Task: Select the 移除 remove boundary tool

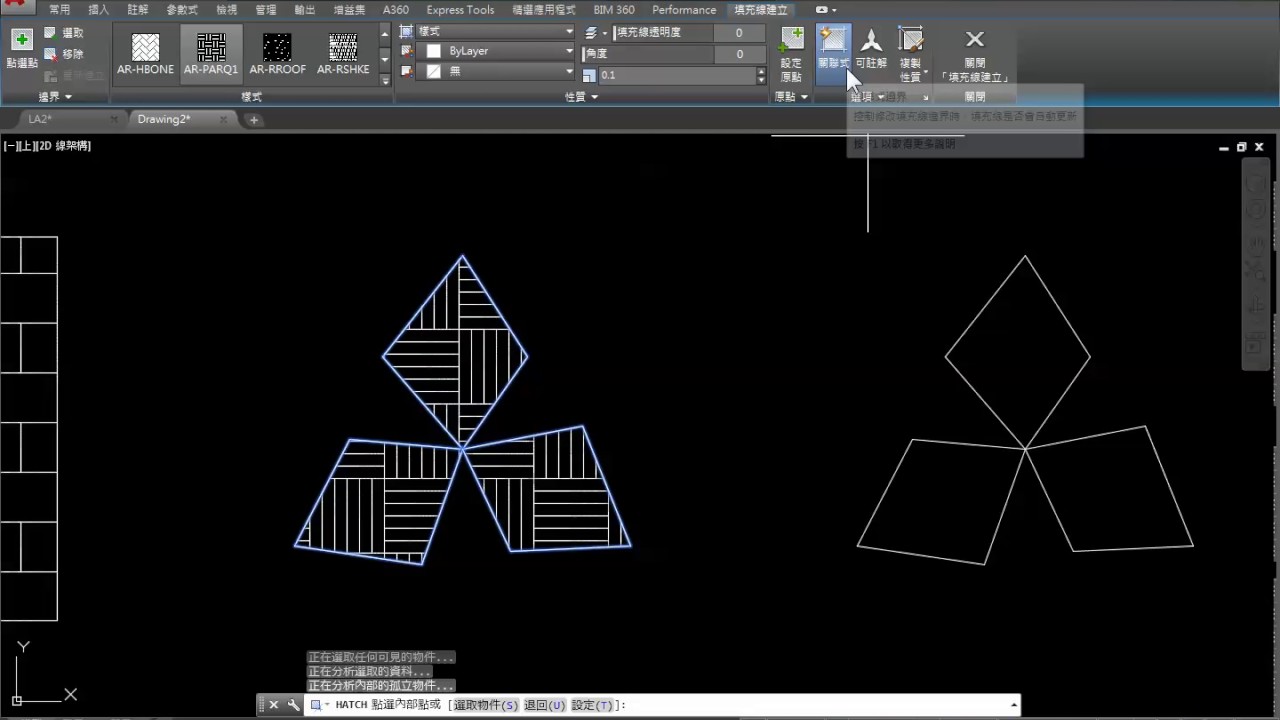Action: [x=63, y=54]
